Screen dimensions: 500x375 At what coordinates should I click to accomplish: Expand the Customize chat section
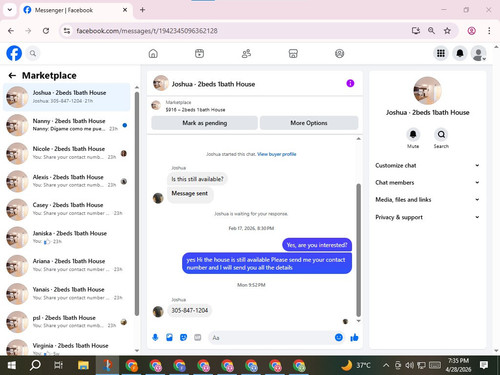pyautogui.click(x=427, y=165)
